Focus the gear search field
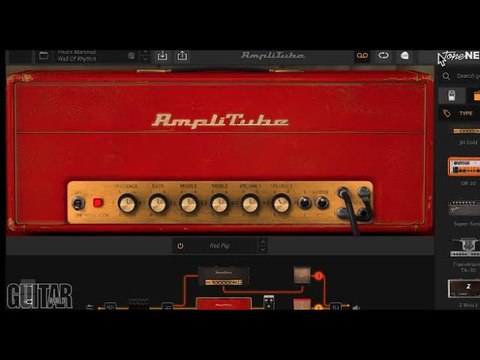 tap(468, 76)
